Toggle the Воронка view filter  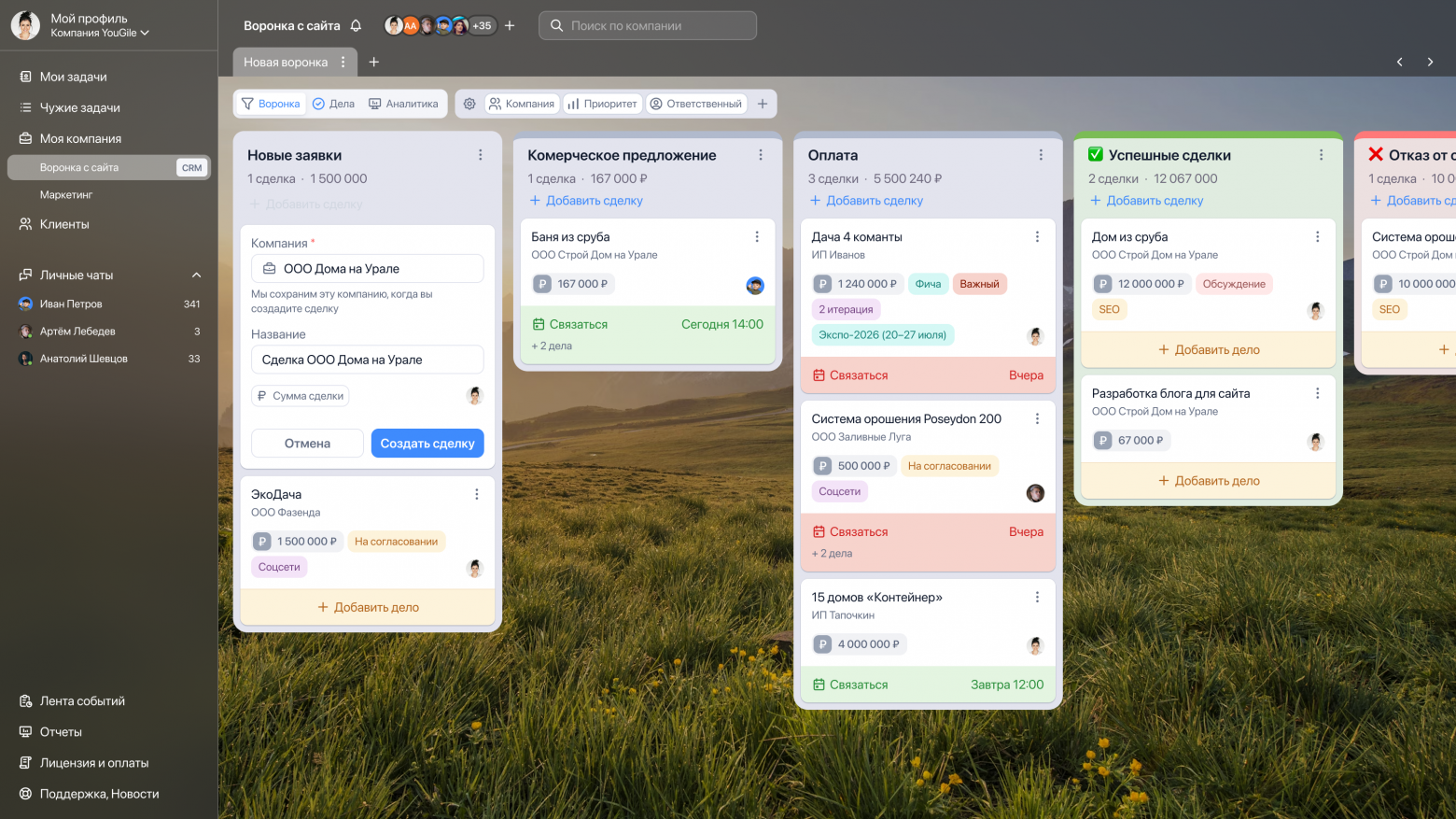click(271, 104)
